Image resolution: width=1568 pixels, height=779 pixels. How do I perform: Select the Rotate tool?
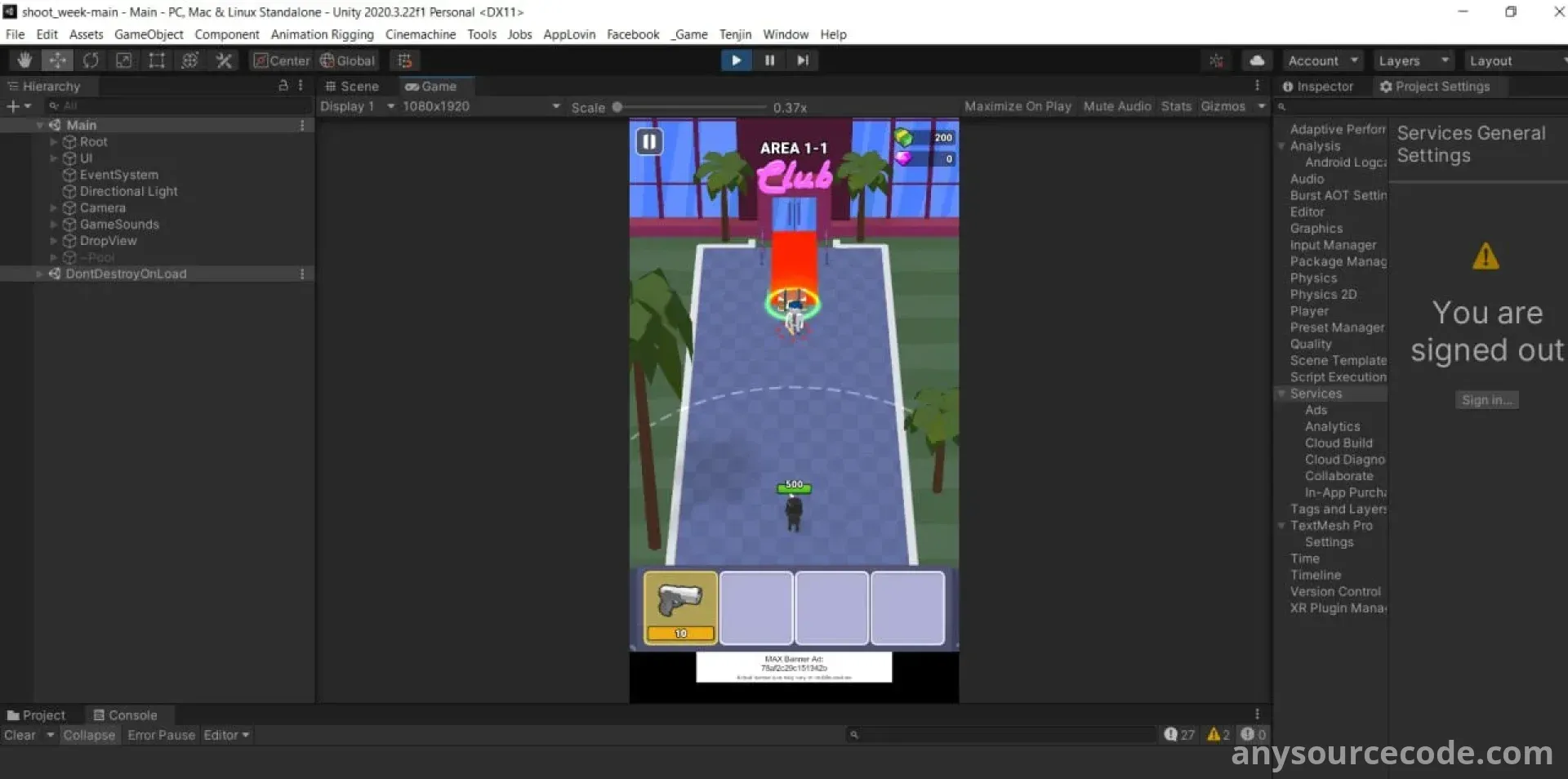(91, 60)
